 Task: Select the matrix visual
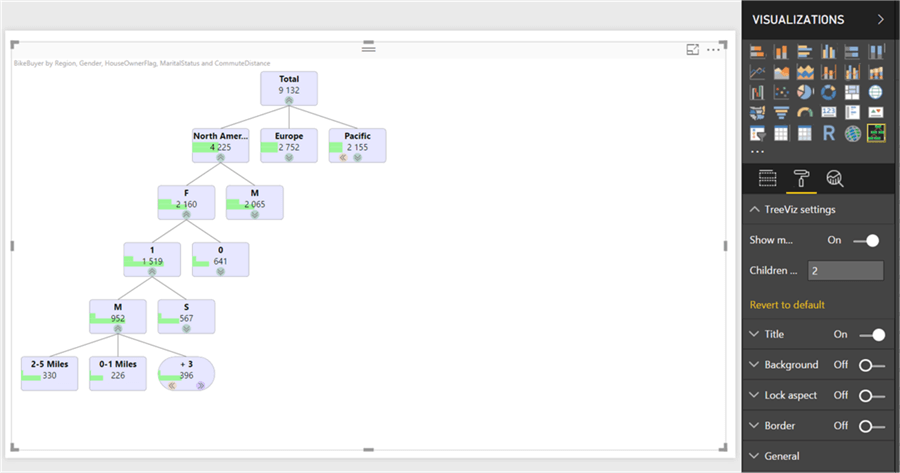coord(805,133)
